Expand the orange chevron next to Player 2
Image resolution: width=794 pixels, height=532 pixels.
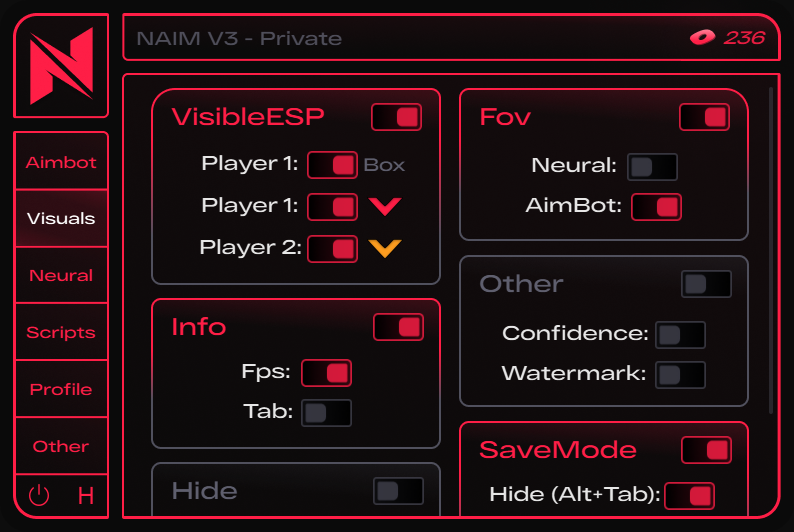(385, 248)
